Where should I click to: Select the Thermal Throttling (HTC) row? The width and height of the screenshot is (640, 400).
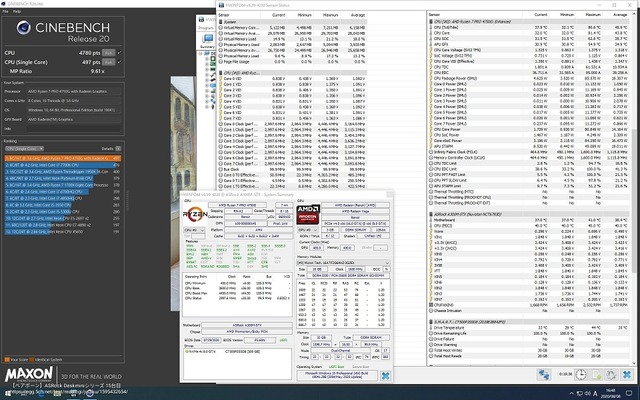click(x=529, y=191)
